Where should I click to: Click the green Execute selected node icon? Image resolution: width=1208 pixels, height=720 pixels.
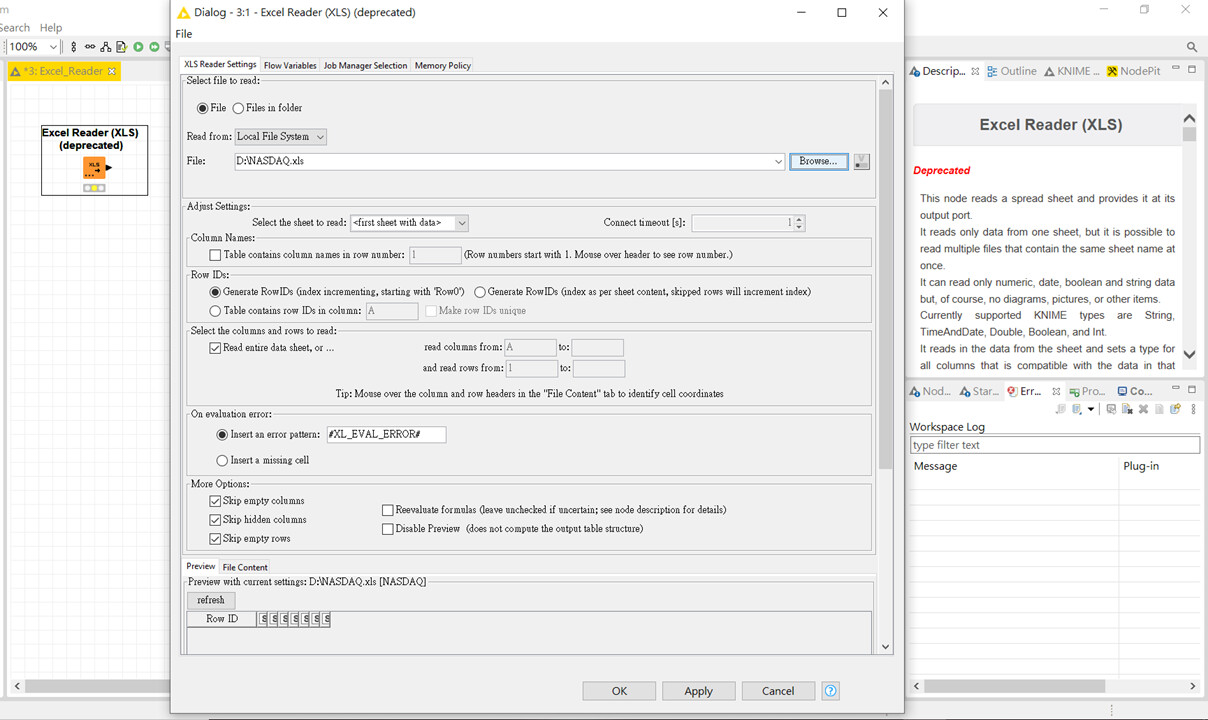coord(138,47)
